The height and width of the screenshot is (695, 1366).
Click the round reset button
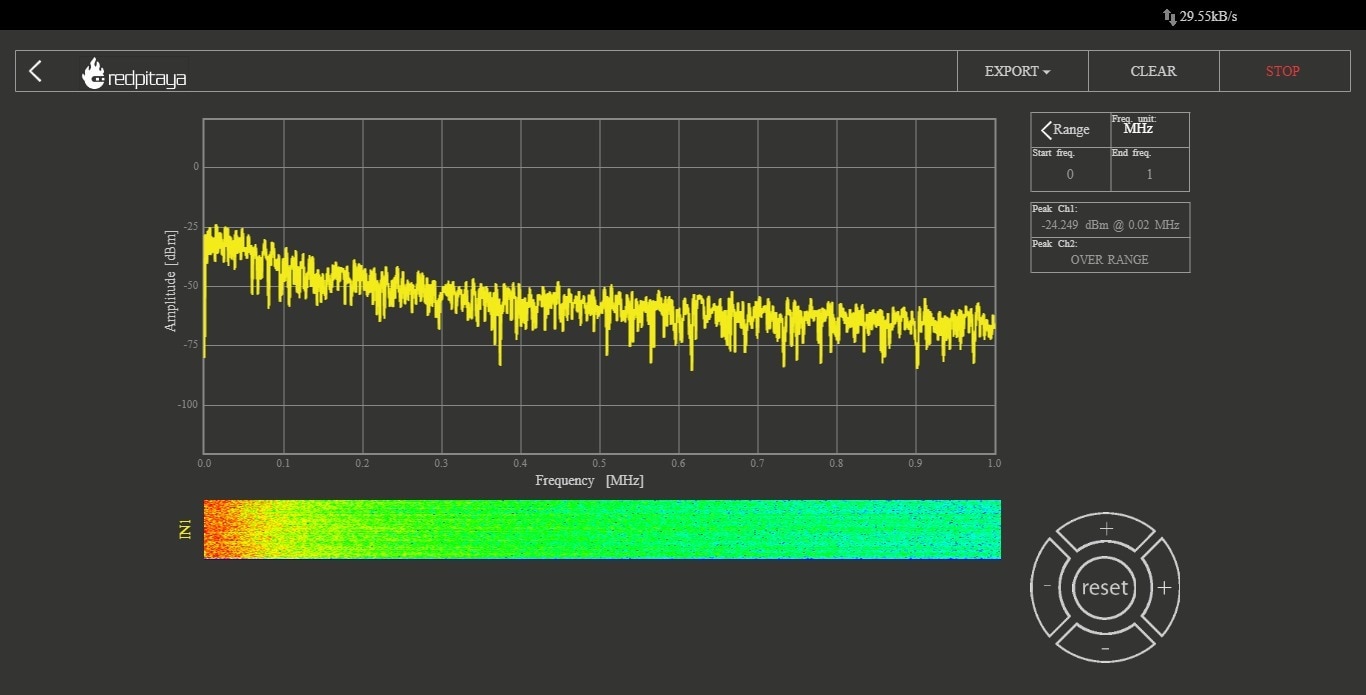pyautogui.click(x=1105, y=588)
